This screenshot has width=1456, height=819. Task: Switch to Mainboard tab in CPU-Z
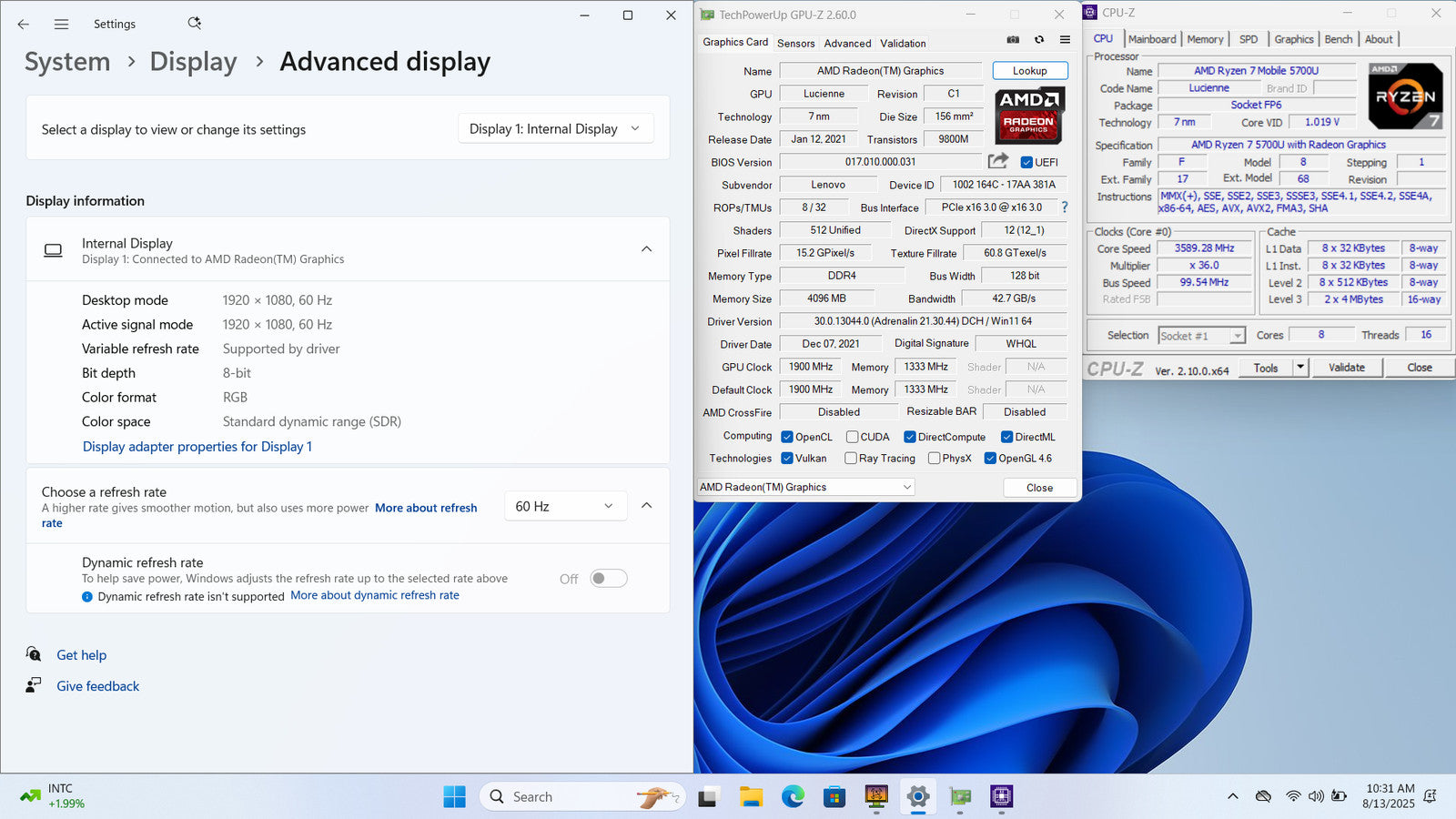click(x=1152, y=39)
